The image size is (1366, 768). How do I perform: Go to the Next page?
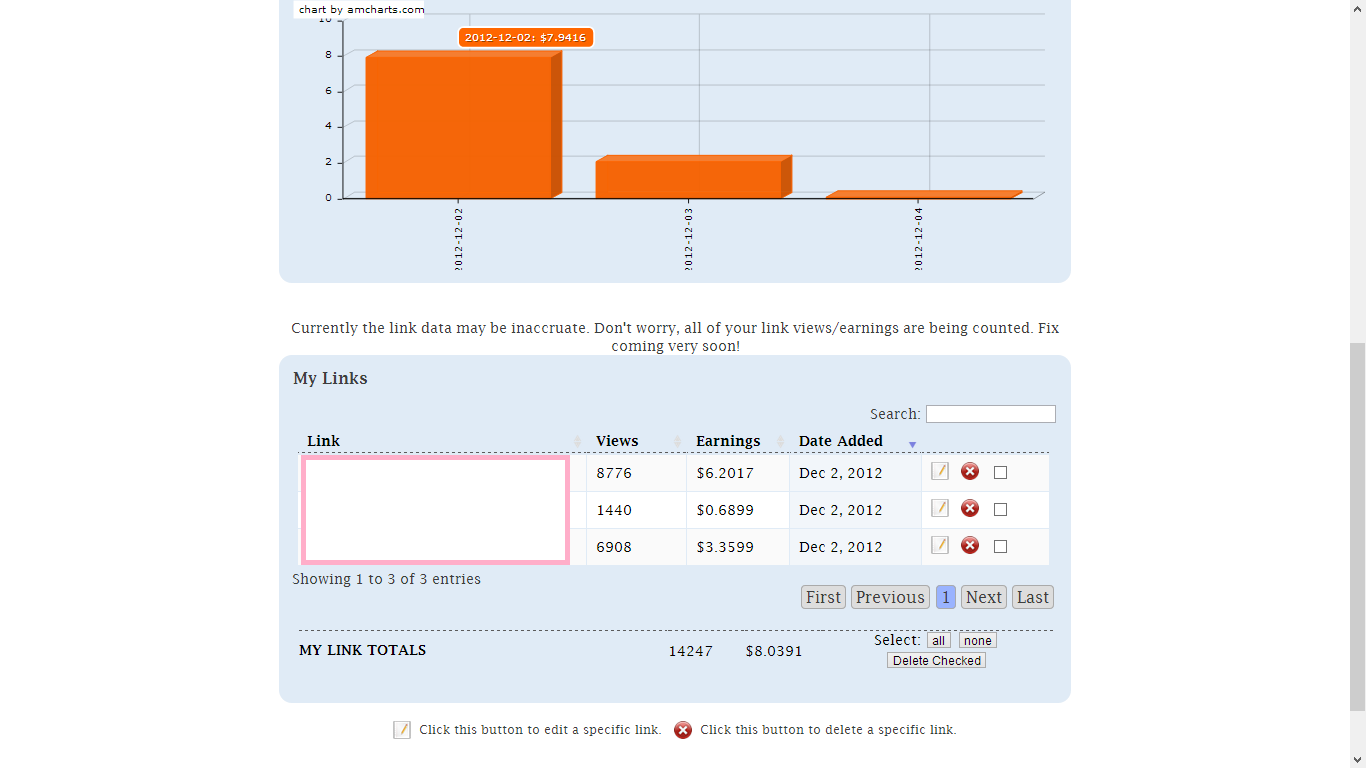pos(984,597)
